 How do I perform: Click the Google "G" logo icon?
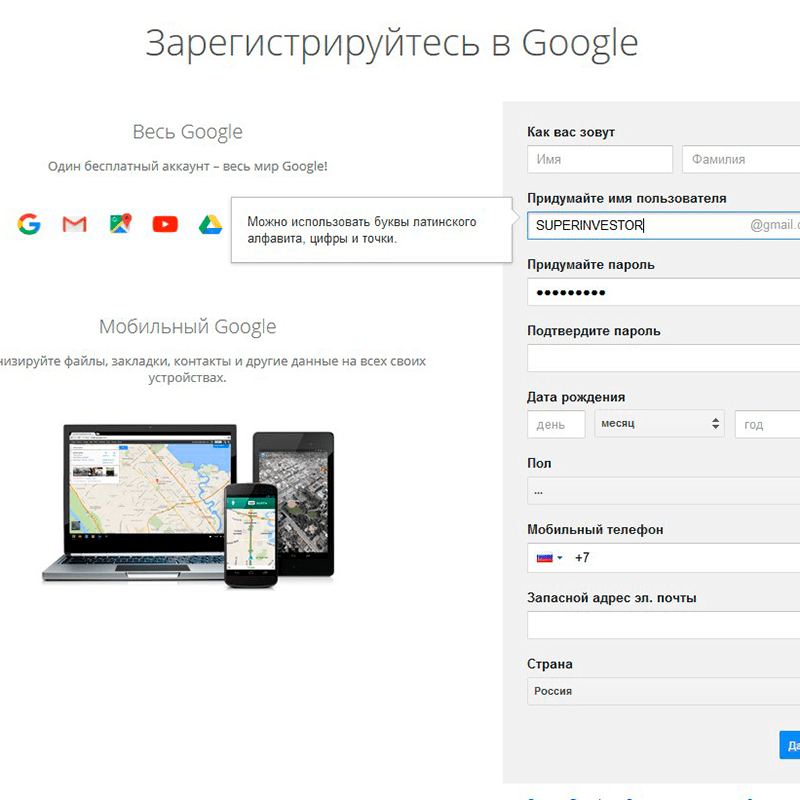coord(29,224)
